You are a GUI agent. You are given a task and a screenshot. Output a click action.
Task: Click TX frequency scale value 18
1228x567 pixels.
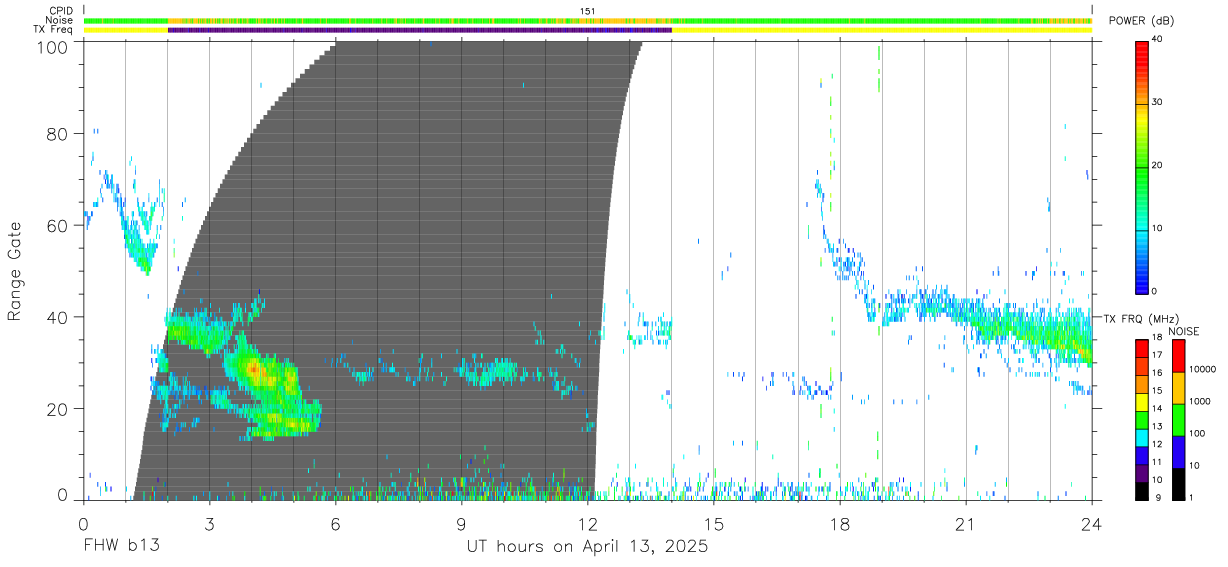1157,337
